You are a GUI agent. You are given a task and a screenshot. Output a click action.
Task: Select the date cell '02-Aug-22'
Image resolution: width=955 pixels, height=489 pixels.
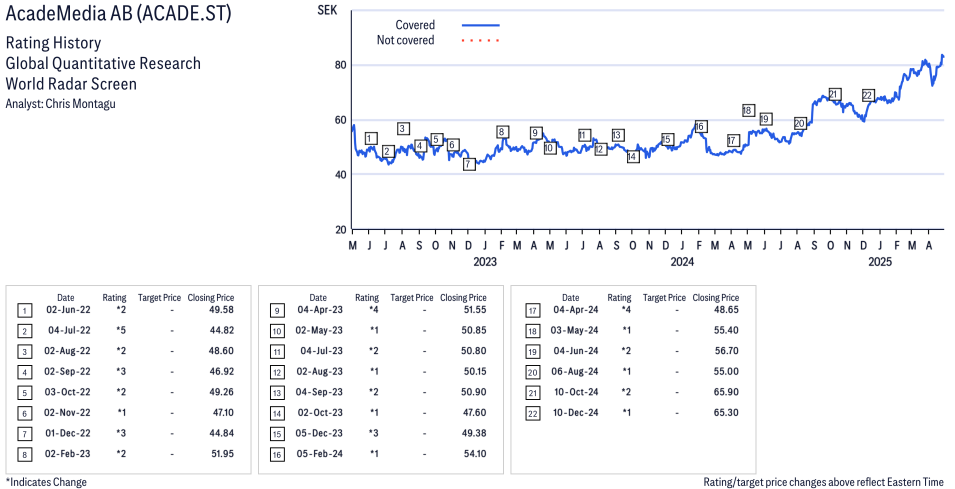pyautogui.click(x=68, y=351)
